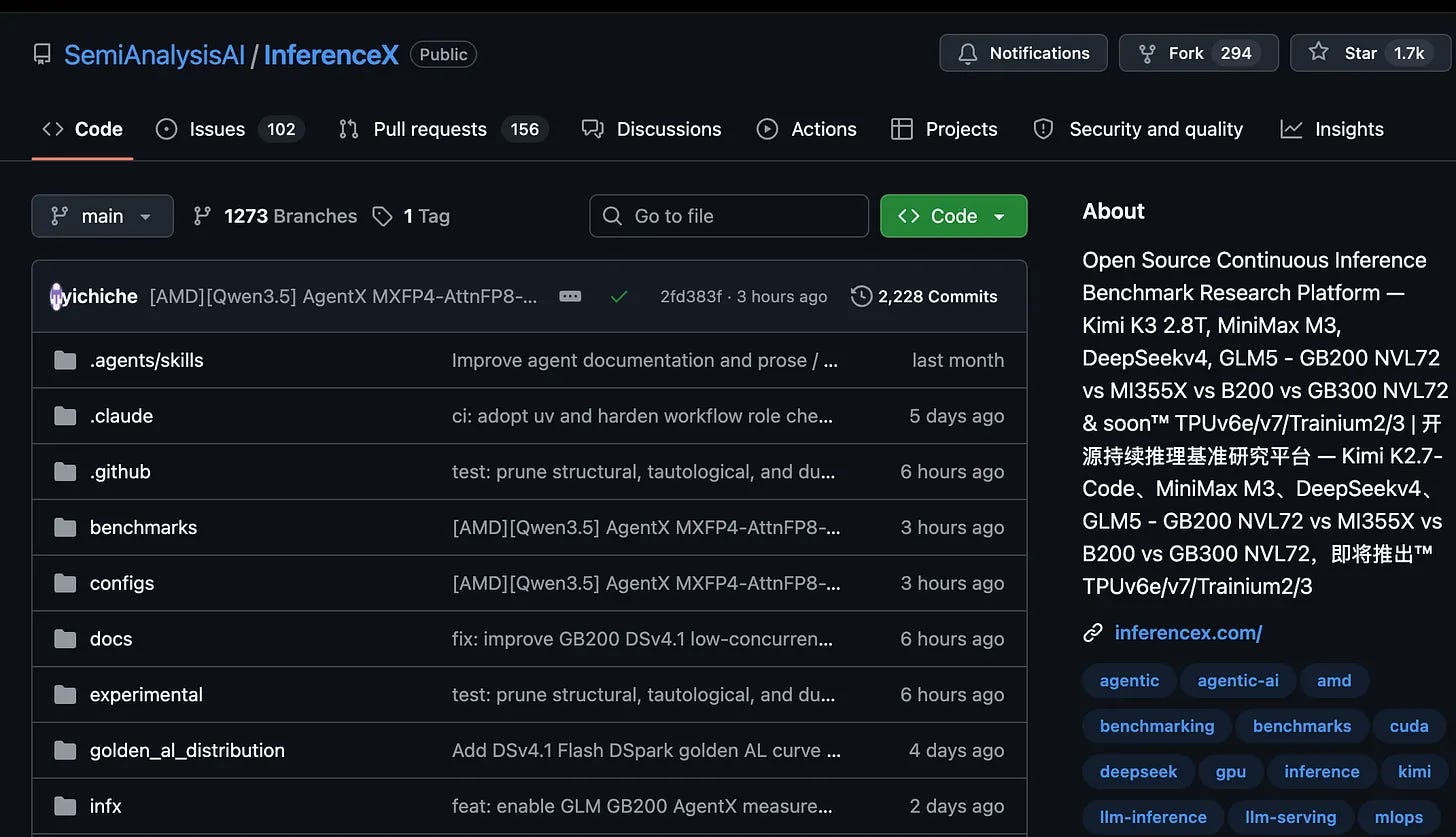Open the docs folder
Viewport: 1456px width, 837px height.
point(110,639)
